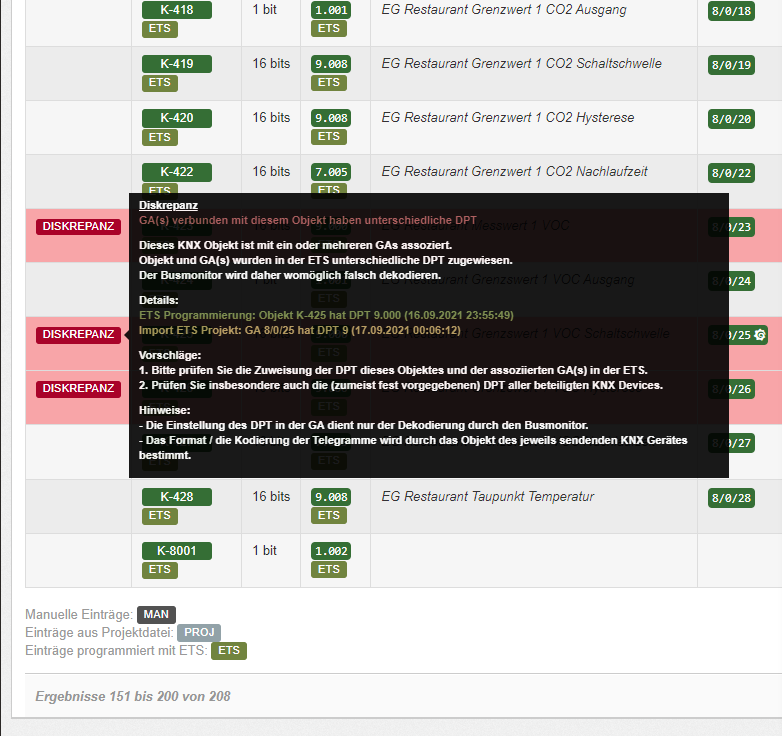Click DISKREPANZ badge in the 8/0/26 row

(x=78, y=388)
